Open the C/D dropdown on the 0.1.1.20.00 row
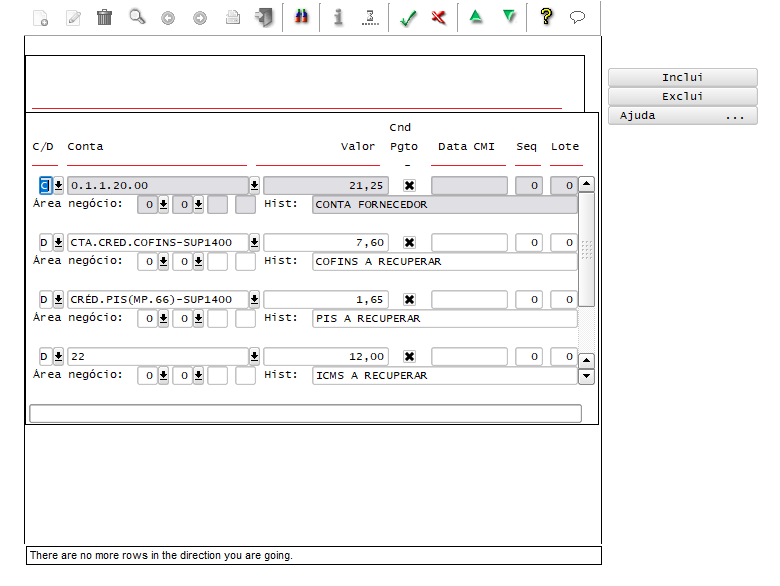 58,186
